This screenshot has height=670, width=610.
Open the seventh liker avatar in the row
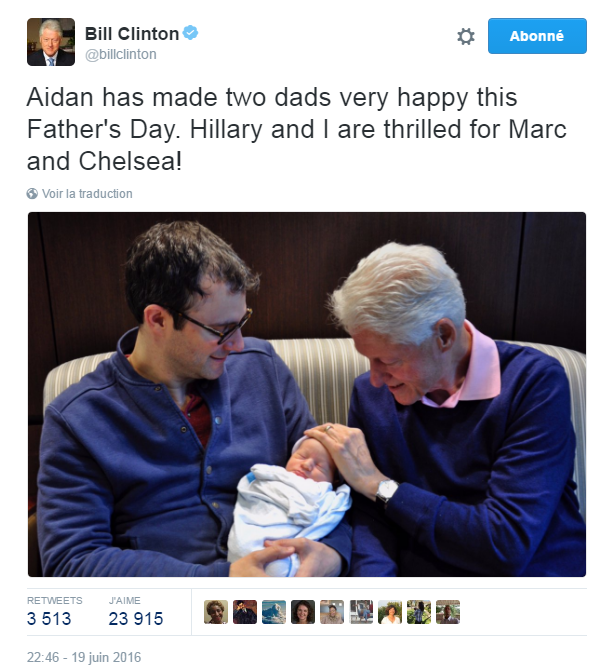[390, 612]
